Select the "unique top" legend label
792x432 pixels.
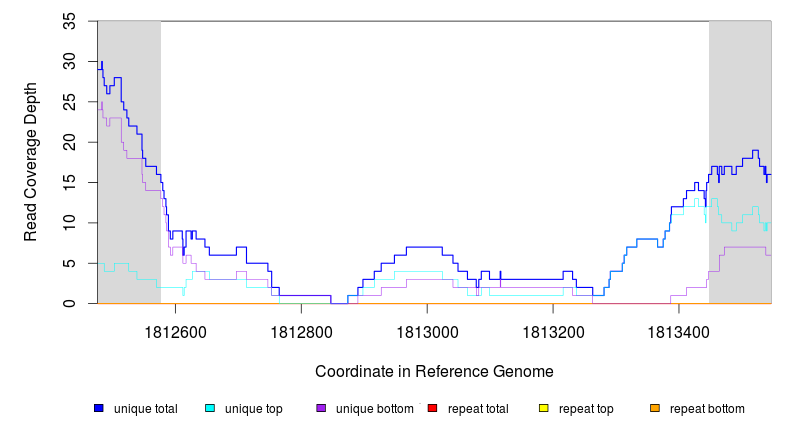[253, 409]
